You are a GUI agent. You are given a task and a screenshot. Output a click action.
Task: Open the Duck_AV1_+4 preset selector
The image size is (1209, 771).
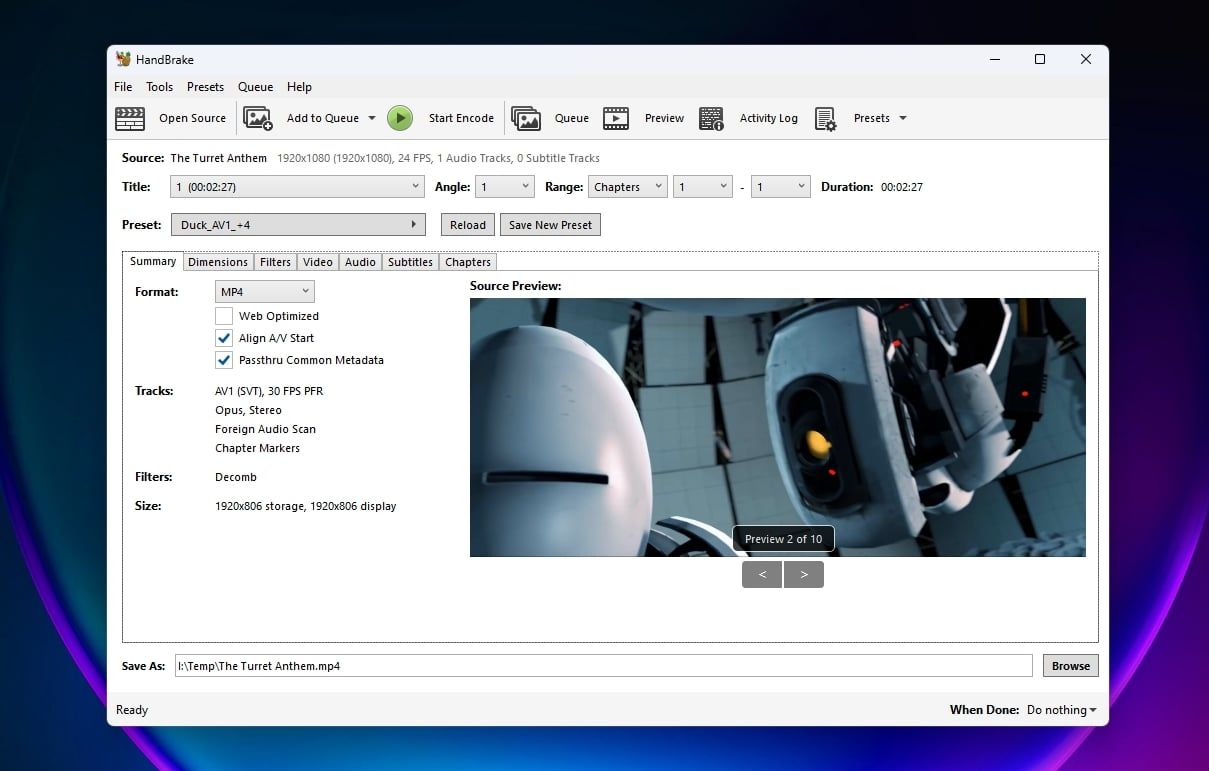pos(298,225)
